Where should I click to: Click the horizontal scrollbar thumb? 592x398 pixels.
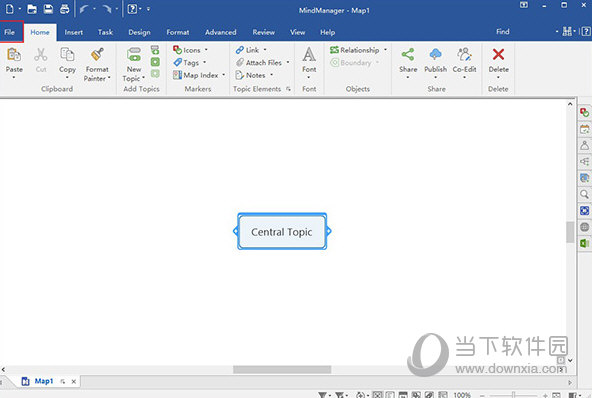coord(282,369)
